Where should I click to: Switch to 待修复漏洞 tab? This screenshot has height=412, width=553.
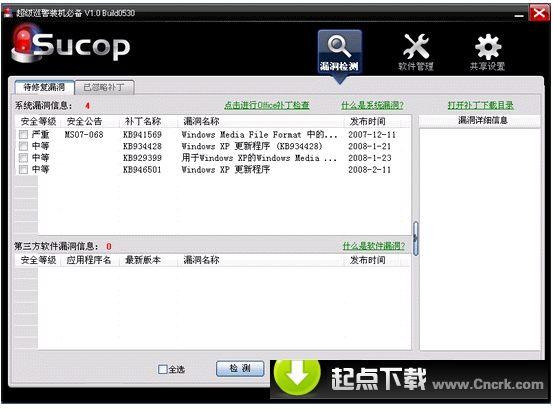(44, 87)
